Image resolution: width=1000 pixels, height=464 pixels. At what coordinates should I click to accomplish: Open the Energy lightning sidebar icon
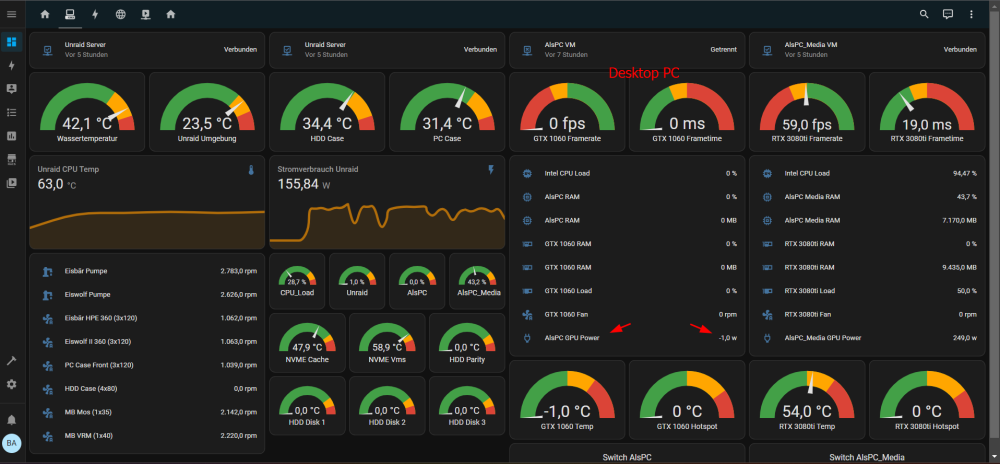(x=11, y=66)
